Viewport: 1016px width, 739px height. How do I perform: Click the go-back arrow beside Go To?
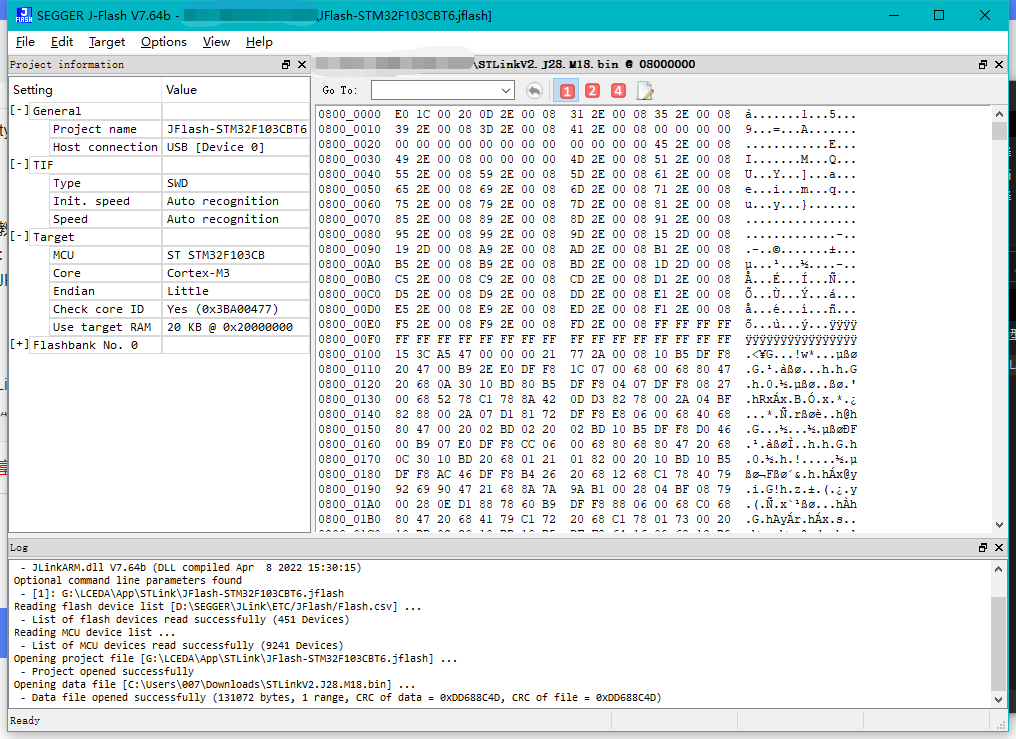pyautogui.click(x=534, y=91)
